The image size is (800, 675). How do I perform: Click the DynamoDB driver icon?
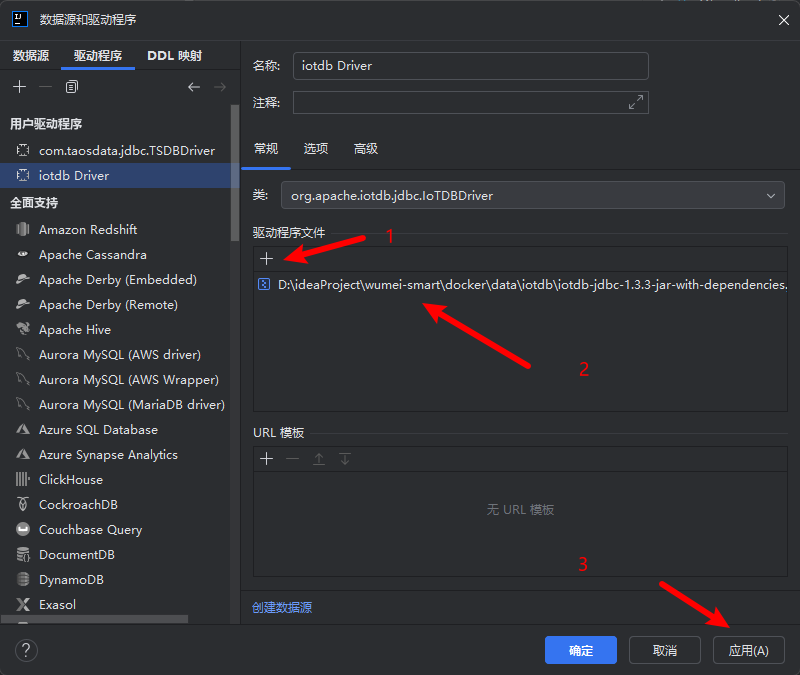point(23,579)
